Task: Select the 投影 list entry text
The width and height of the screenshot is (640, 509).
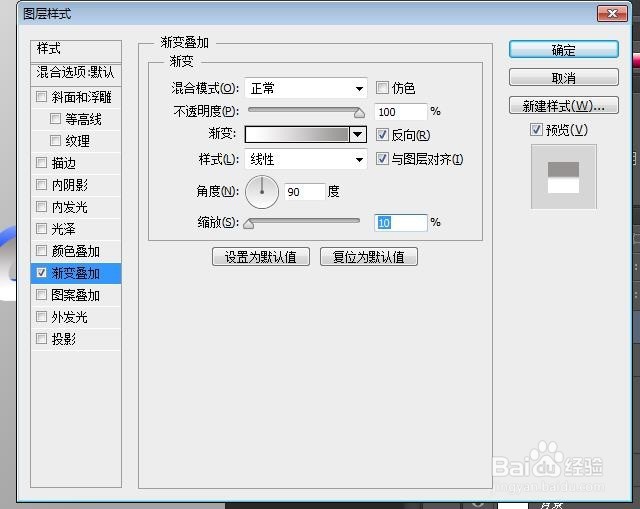Action: (64, 339)
